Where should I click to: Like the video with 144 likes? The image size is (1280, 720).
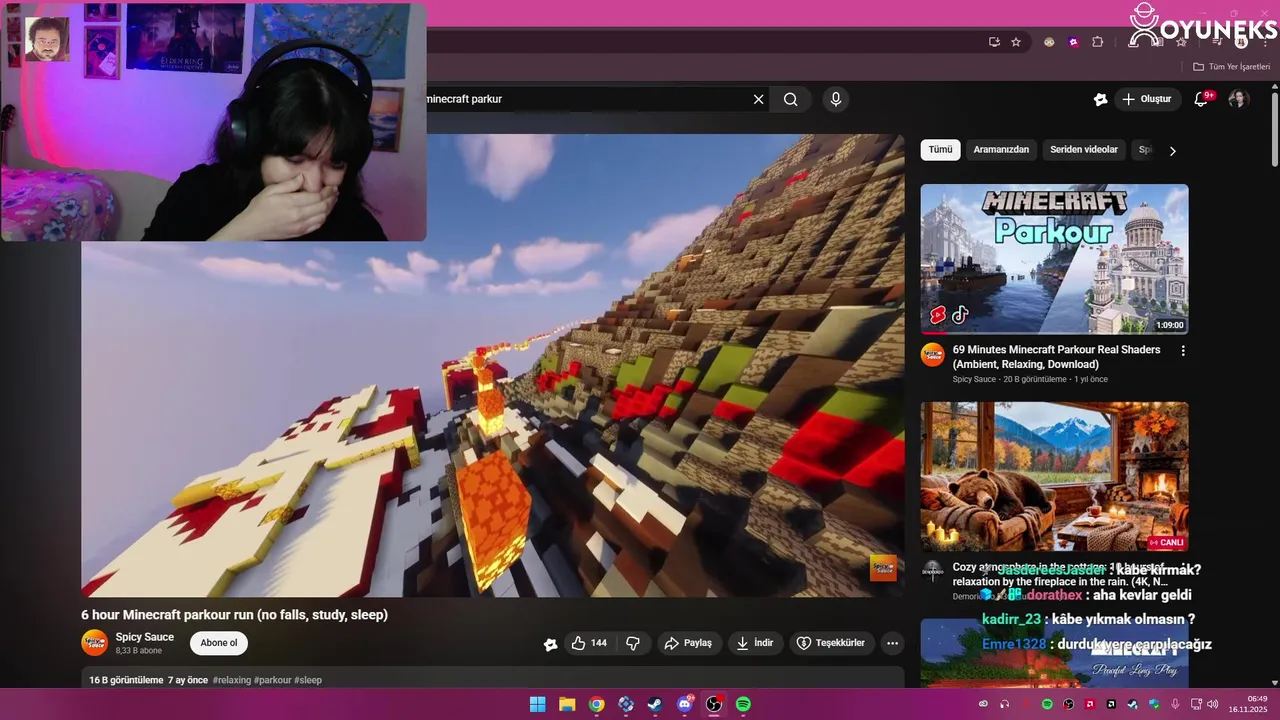(x=588, y=643)
